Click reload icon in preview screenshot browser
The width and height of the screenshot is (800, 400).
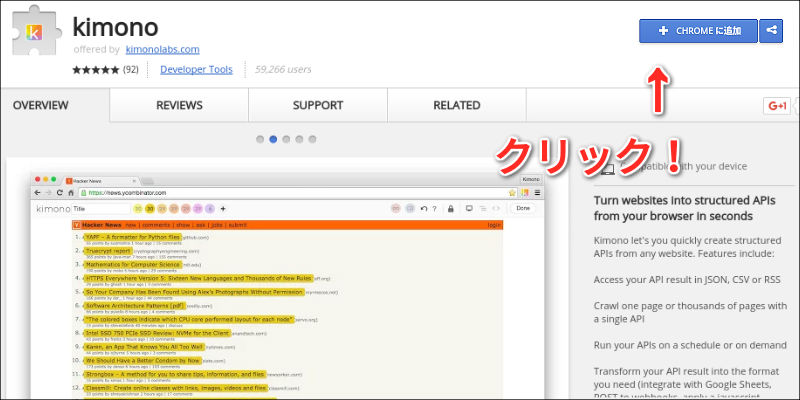(x=60, y=192)
